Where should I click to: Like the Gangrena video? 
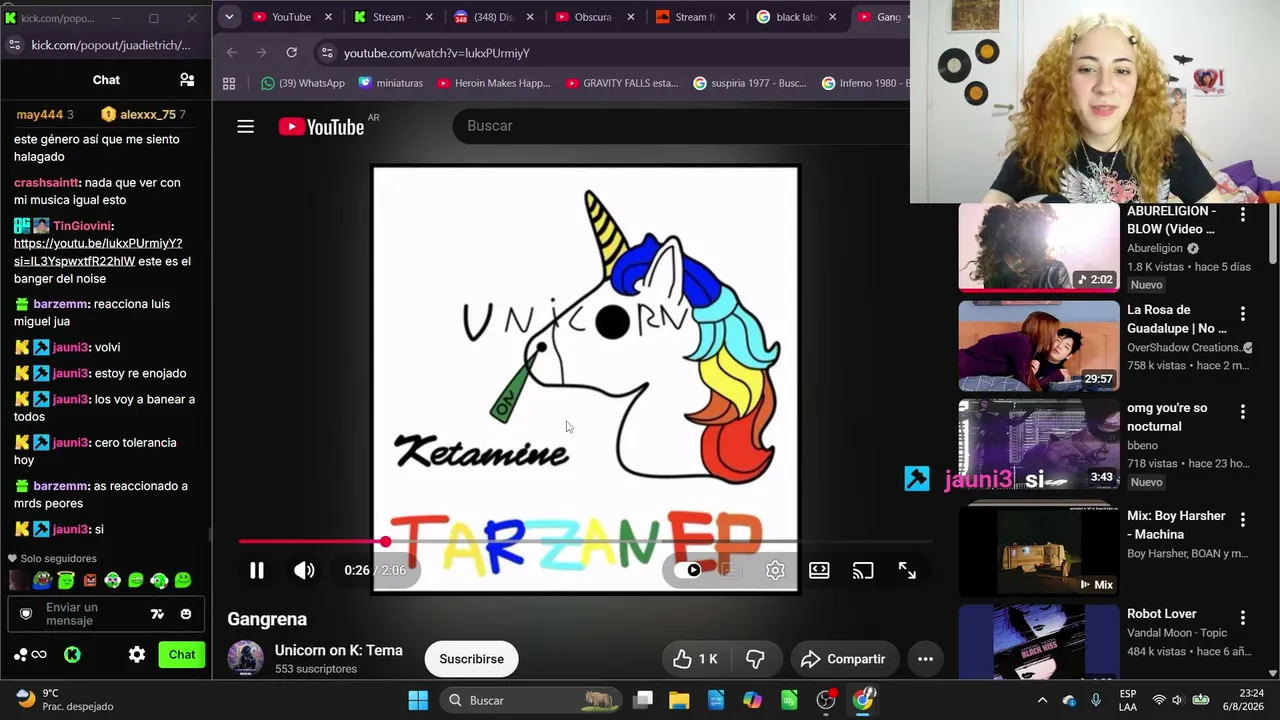coord(695,659)
